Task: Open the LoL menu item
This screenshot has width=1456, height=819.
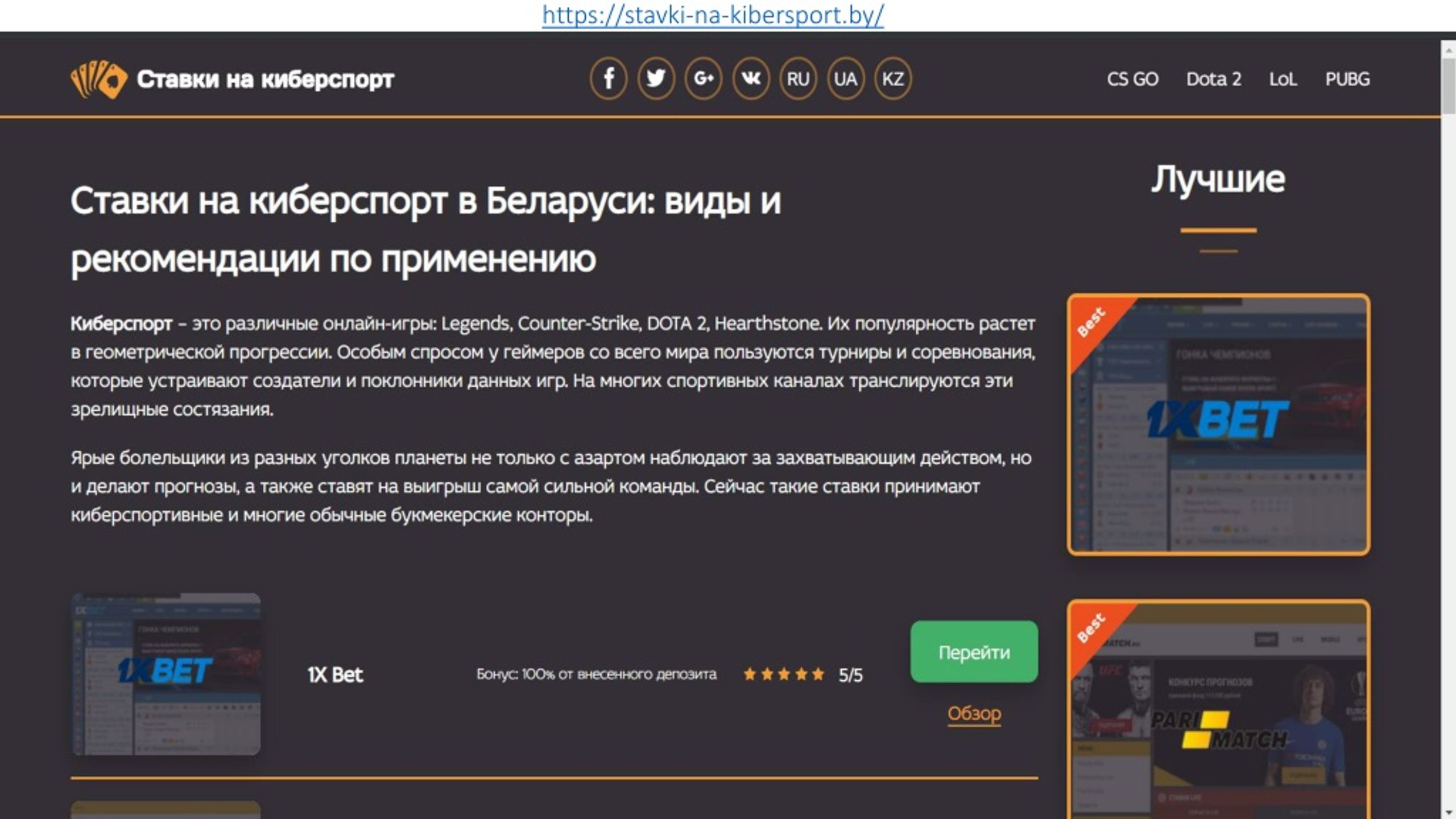Action: tap(1283, 79)
